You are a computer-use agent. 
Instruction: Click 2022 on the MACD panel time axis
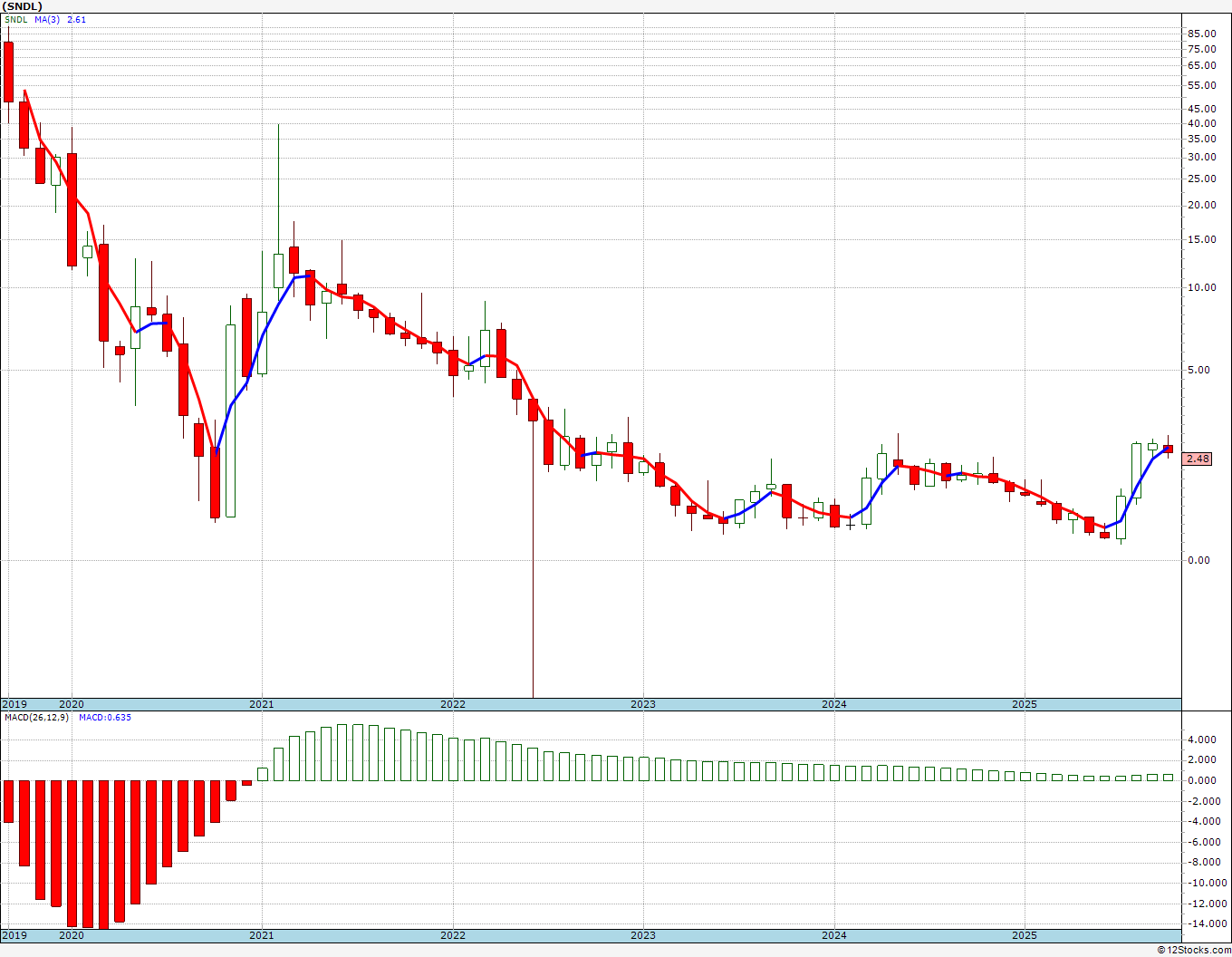click(453, 935)
